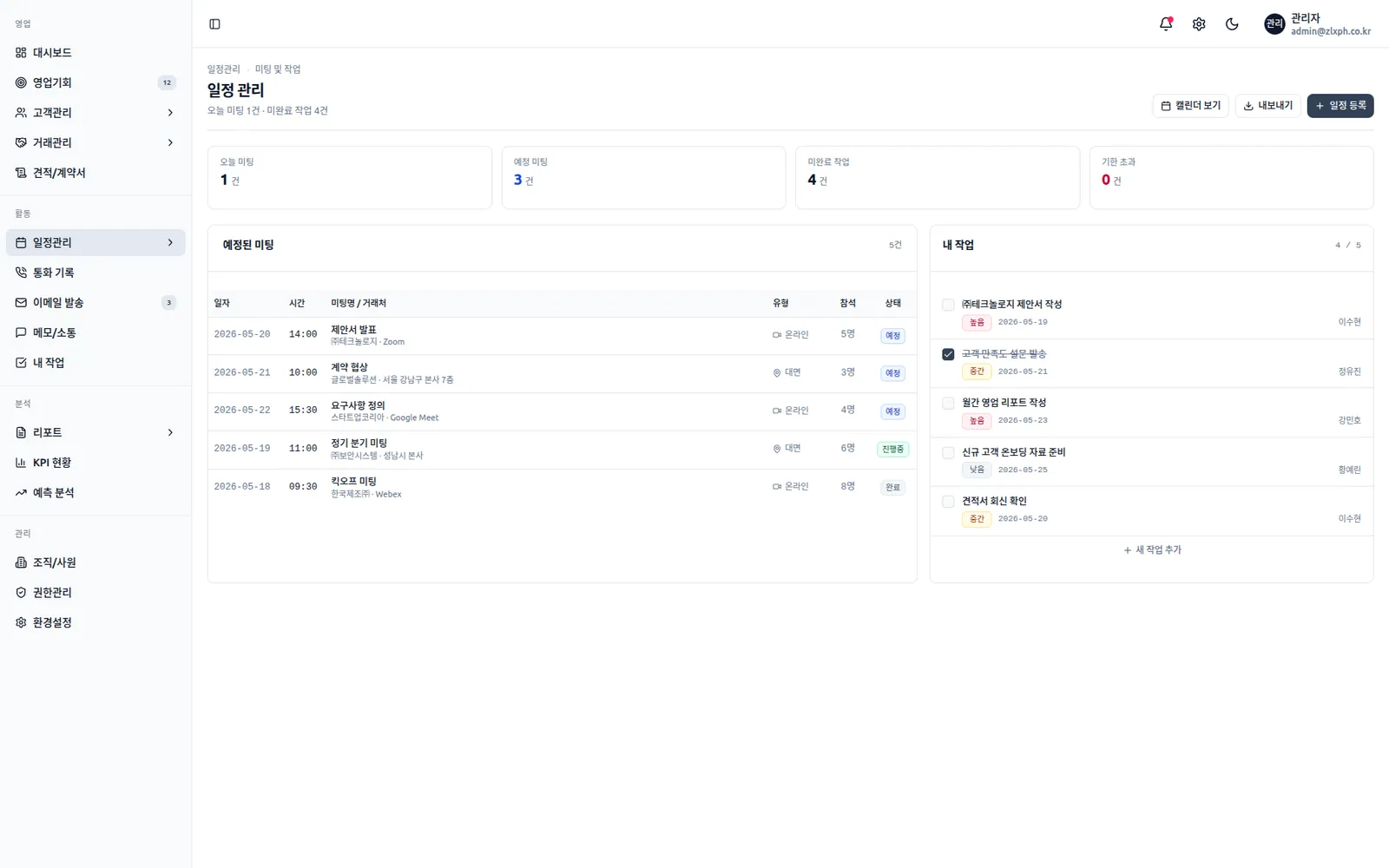The image size is (1389, 868).
Task: Open the 계약 협상 meeting row
Action: pos(562,373)
